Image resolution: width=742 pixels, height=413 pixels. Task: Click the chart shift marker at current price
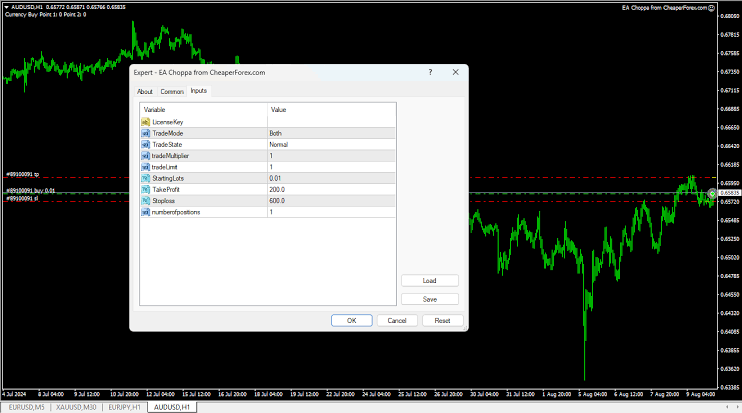point(712,193)
